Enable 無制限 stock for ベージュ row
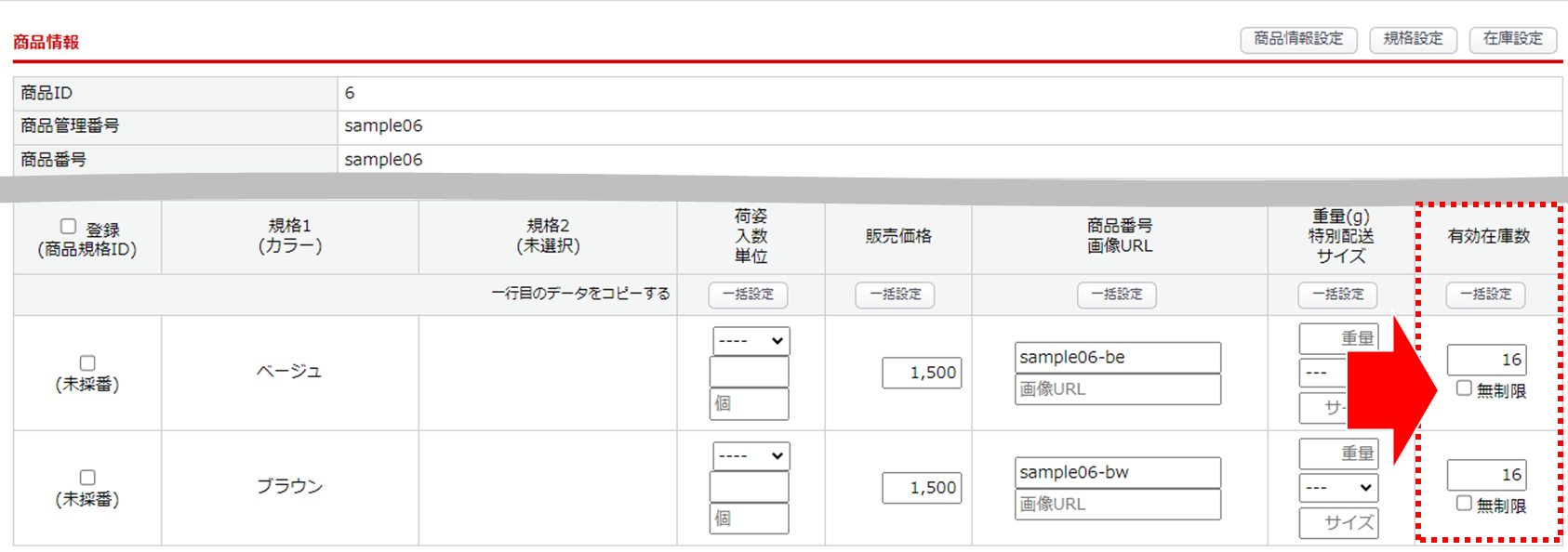Screen dimensions: 1568x552 tap(1464, 388)
